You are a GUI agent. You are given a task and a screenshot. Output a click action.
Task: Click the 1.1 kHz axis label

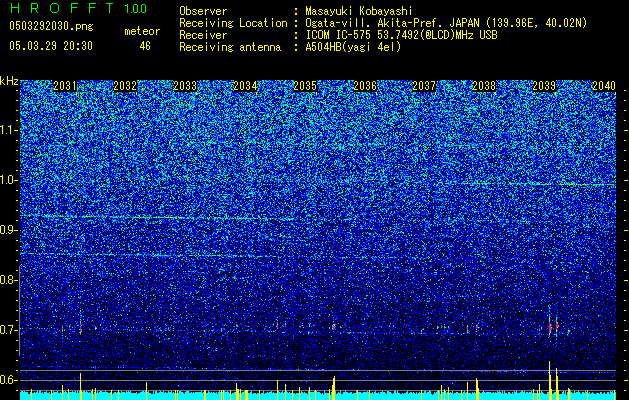[9, 130]
